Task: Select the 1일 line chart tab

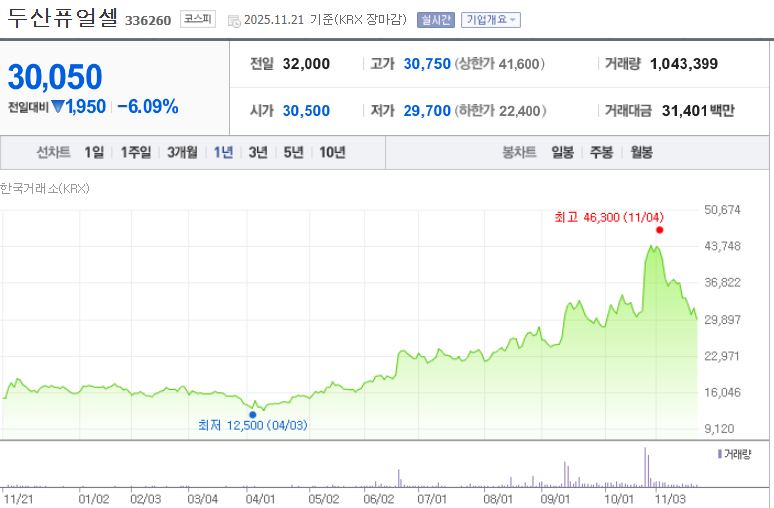Action: pyautogui.click(x=94, y=153)
